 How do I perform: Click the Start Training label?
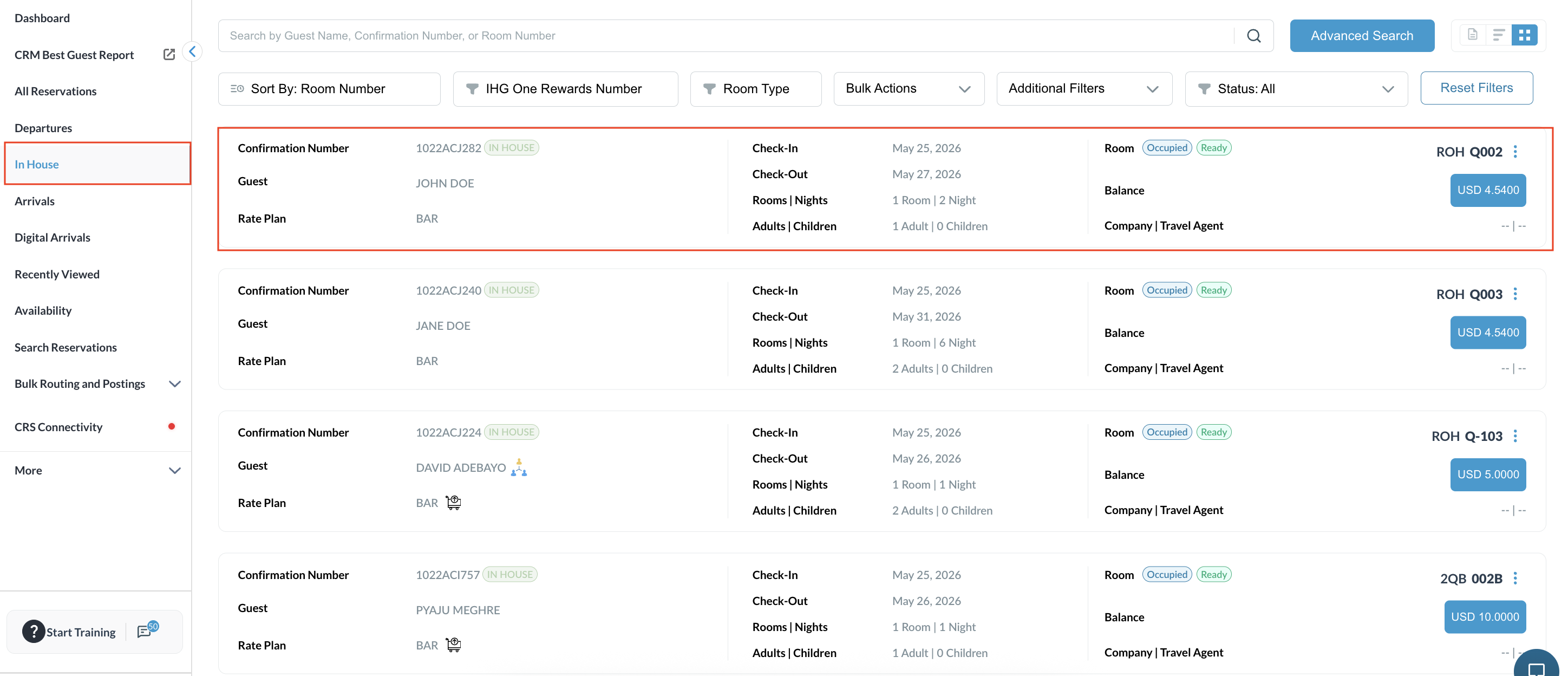pos(81,632)
